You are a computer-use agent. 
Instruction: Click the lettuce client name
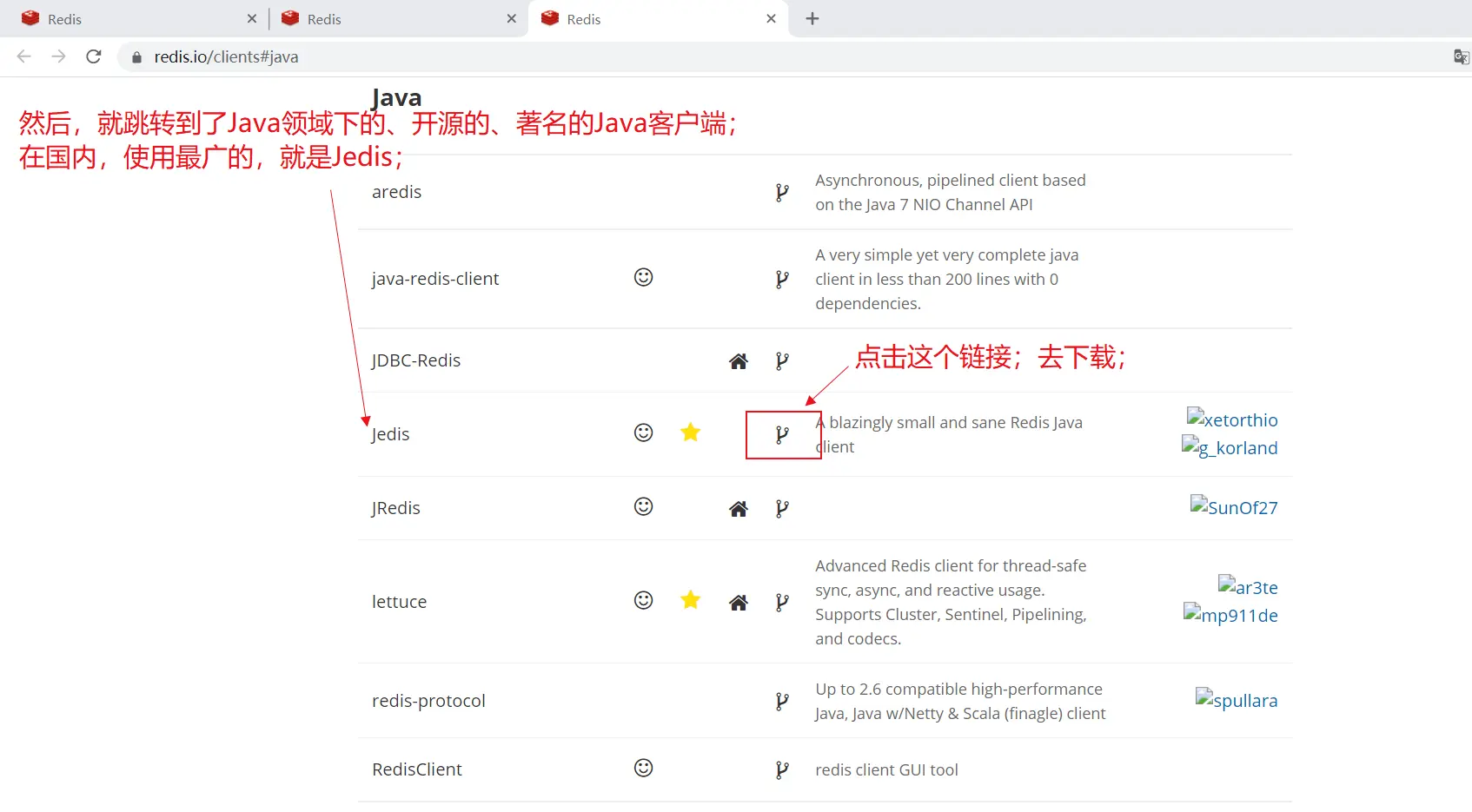399,602
